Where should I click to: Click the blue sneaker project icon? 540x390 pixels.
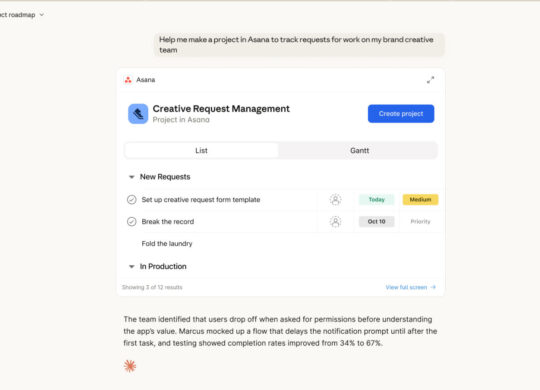tap(138, 114)
